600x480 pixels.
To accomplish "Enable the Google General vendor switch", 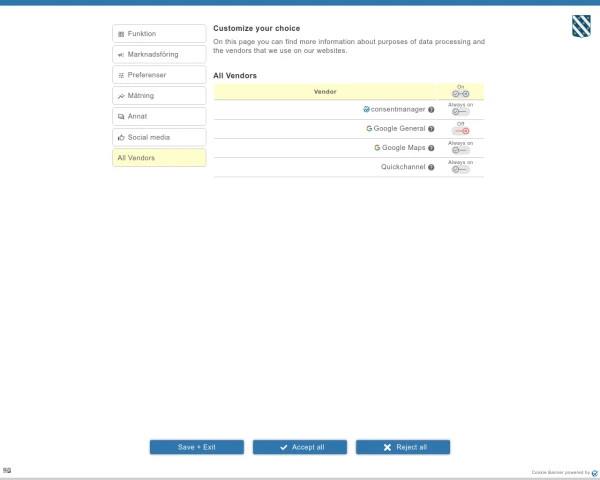I will click(x=460, y=131).
